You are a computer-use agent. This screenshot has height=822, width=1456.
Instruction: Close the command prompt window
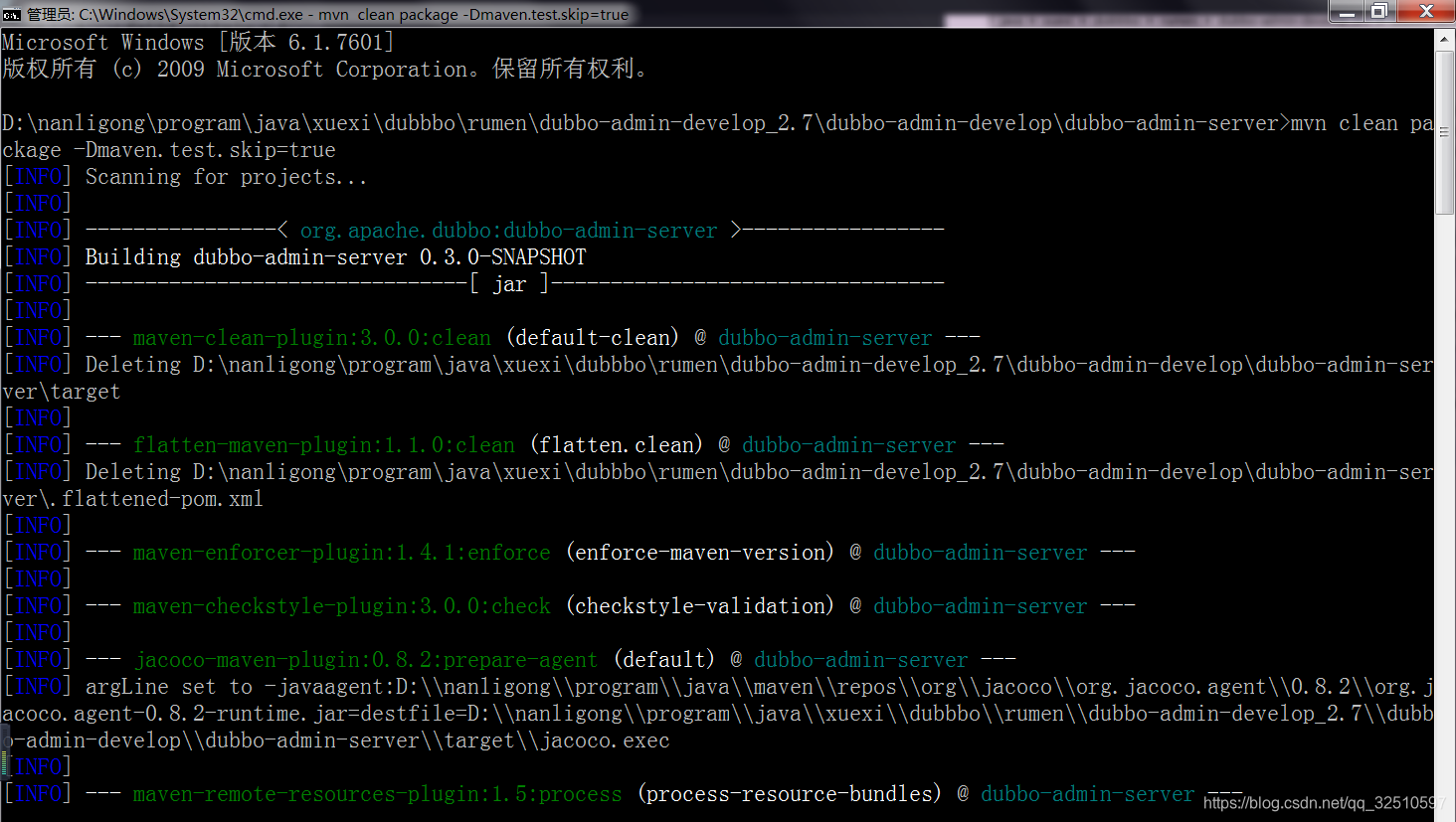click(1426, 11)
